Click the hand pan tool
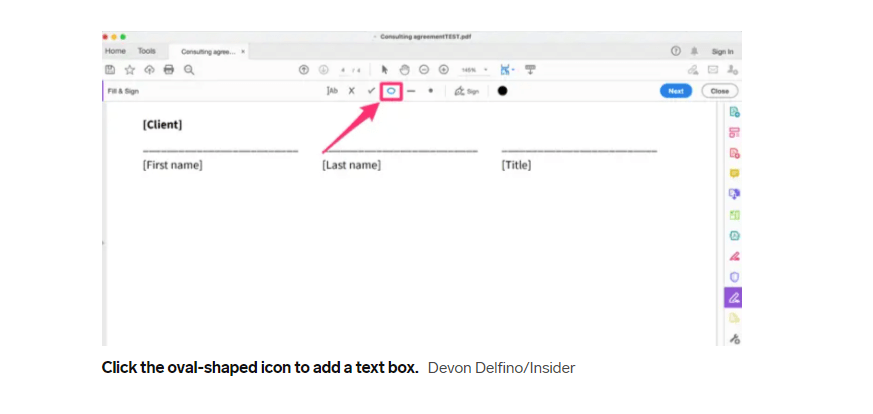The image size is (873, 414). [405, 70]
